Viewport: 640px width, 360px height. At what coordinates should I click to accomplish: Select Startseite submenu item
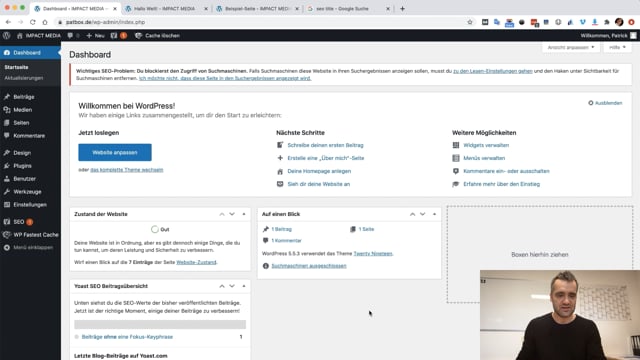[x=16, y=67]
